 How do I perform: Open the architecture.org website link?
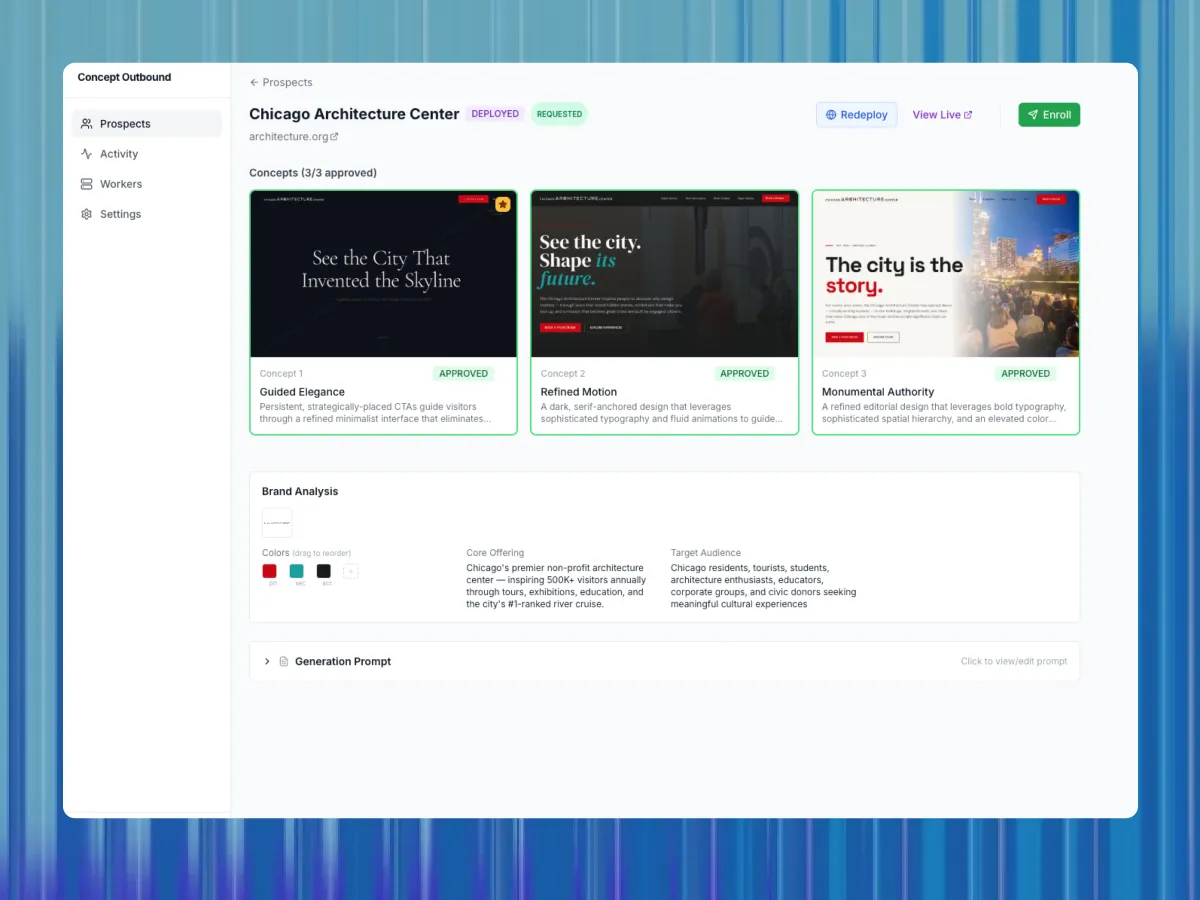[294, 137]
